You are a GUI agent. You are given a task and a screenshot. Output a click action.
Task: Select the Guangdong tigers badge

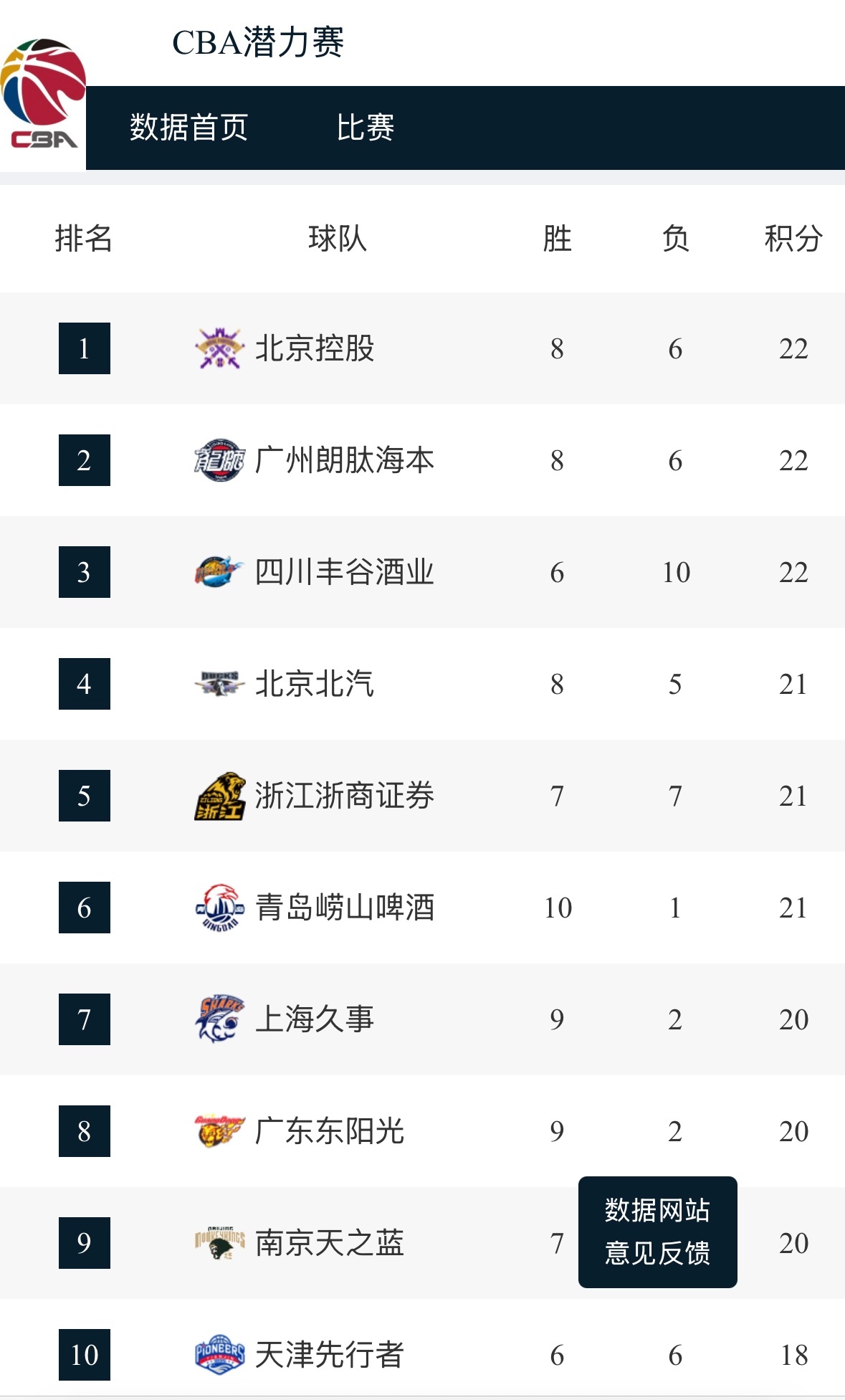pyautogui.click(x=219, y=1131)
